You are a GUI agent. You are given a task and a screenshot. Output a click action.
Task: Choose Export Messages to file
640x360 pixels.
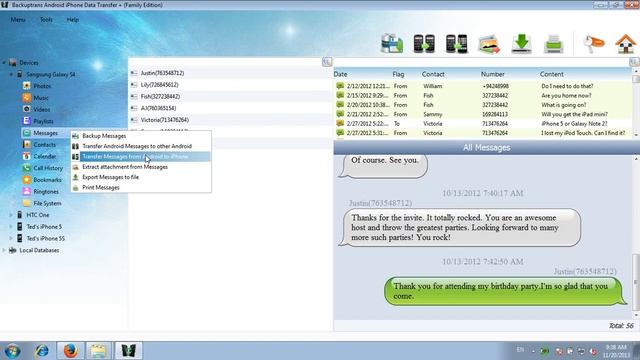pos(141,177)
